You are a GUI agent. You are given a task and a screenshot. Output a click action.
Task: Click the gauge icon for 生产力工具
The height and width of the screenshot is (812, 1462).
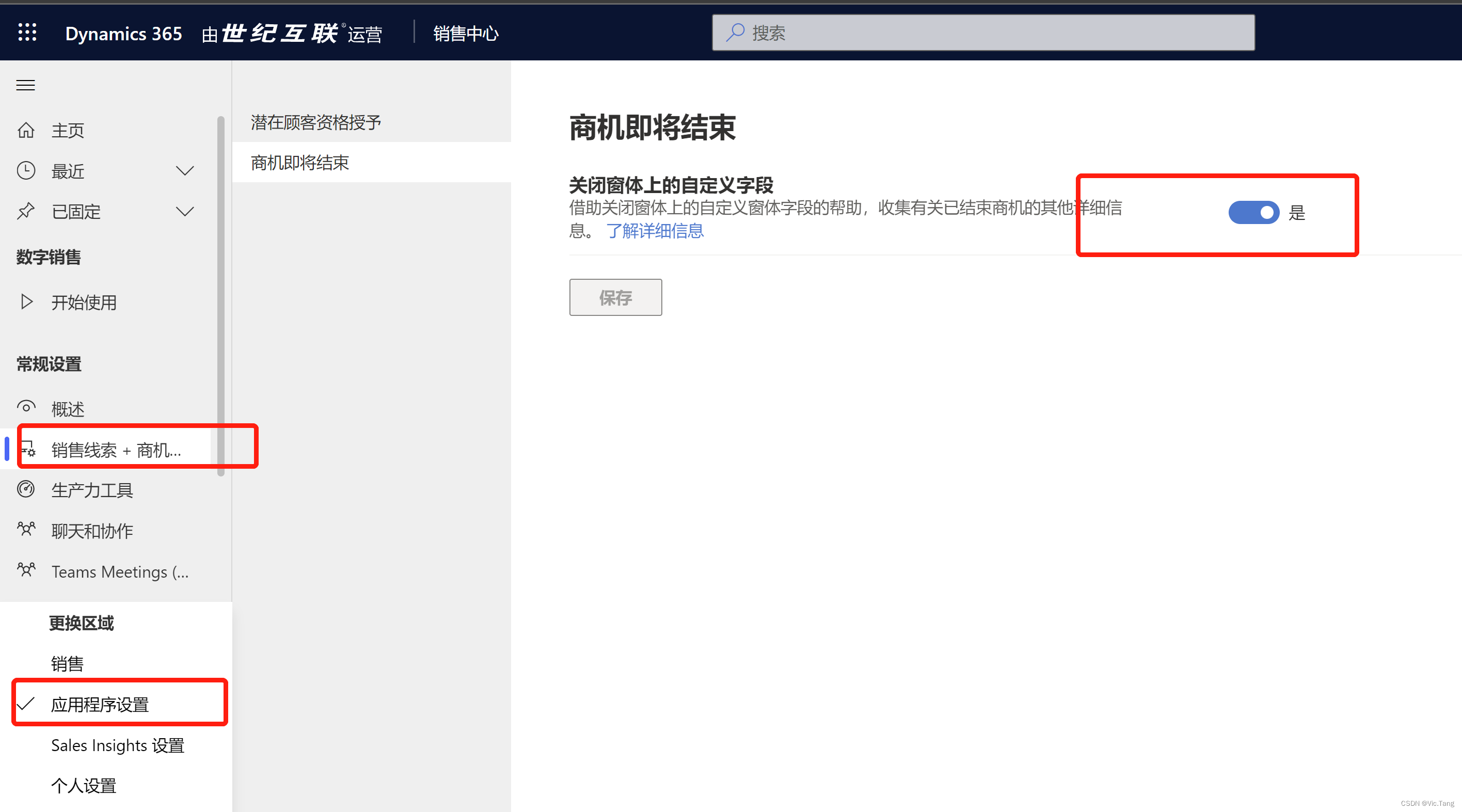point(26,490)
